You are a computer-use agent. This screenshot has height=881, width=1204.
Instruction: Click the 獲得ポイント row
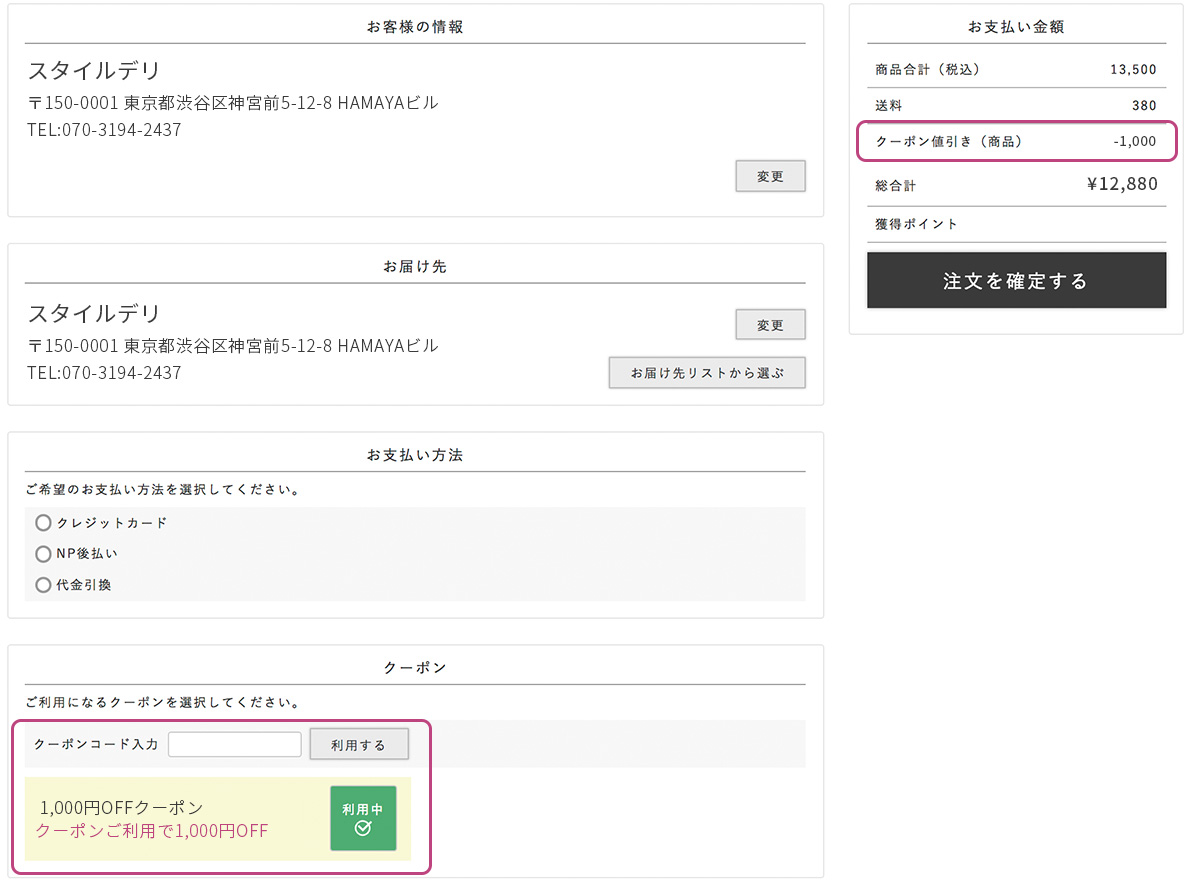[x=1015, y=224]
